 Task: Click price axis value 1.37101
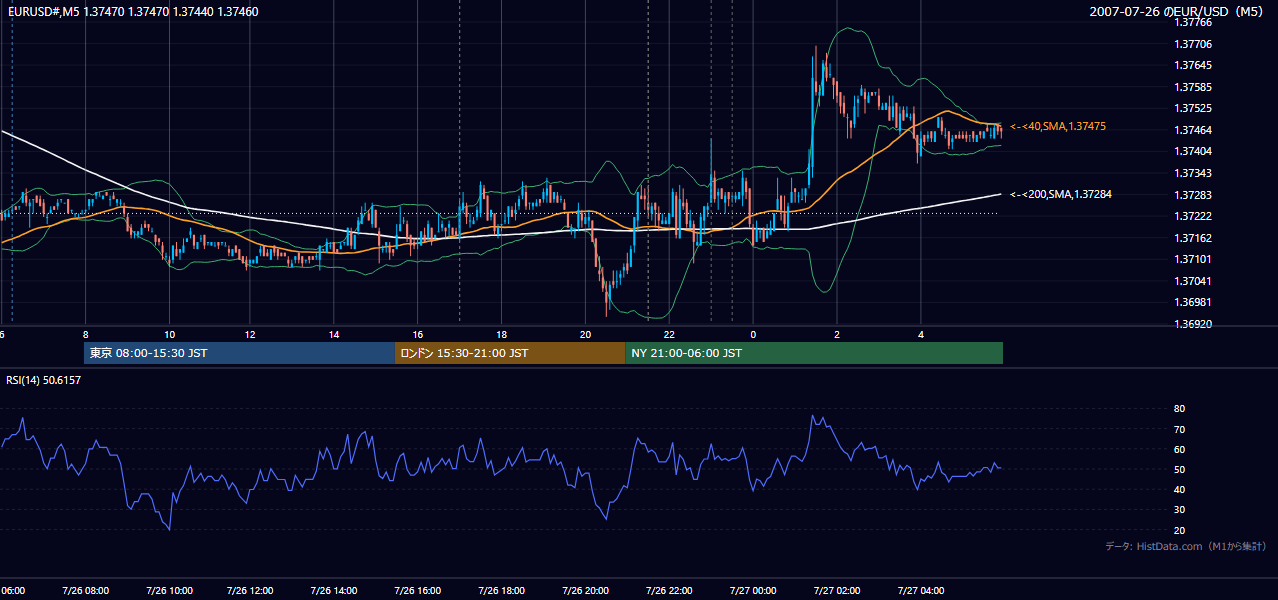coord(1193,259)
